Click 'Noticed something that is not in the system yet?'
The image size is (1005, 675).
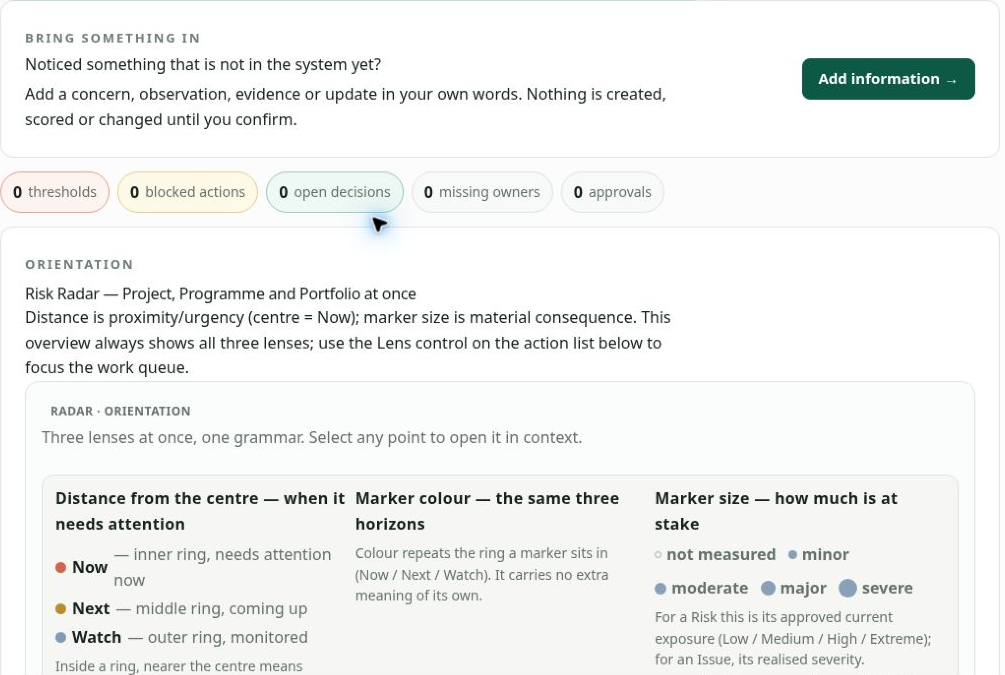(203, 65)
